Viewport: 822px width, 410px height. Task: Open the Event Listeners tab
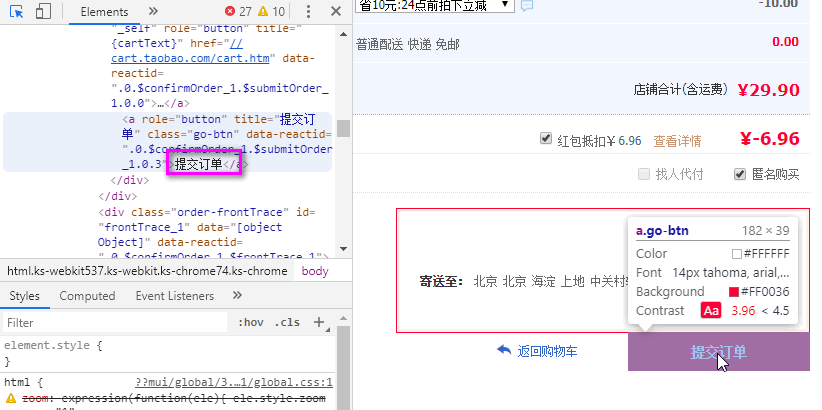point(175,296)
